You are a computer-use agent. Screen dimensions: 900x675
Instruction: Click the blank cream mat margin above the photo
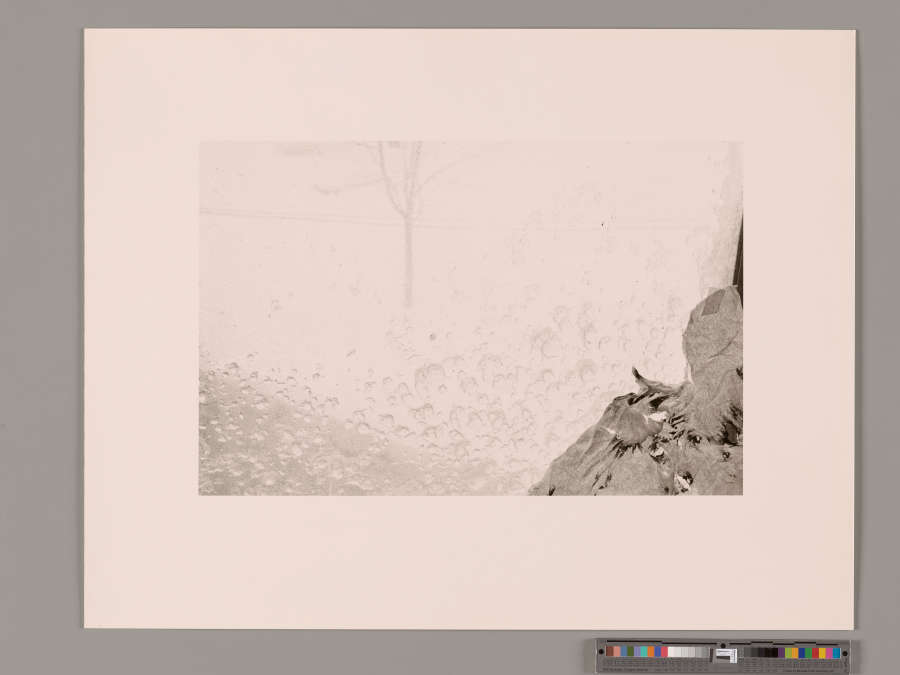470,85
